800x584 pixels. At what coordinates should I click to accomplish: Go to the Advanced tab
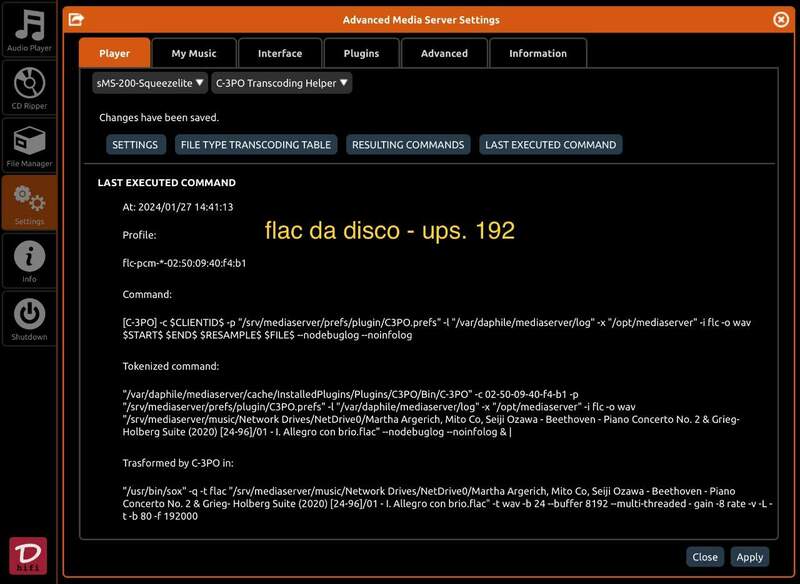444,53
